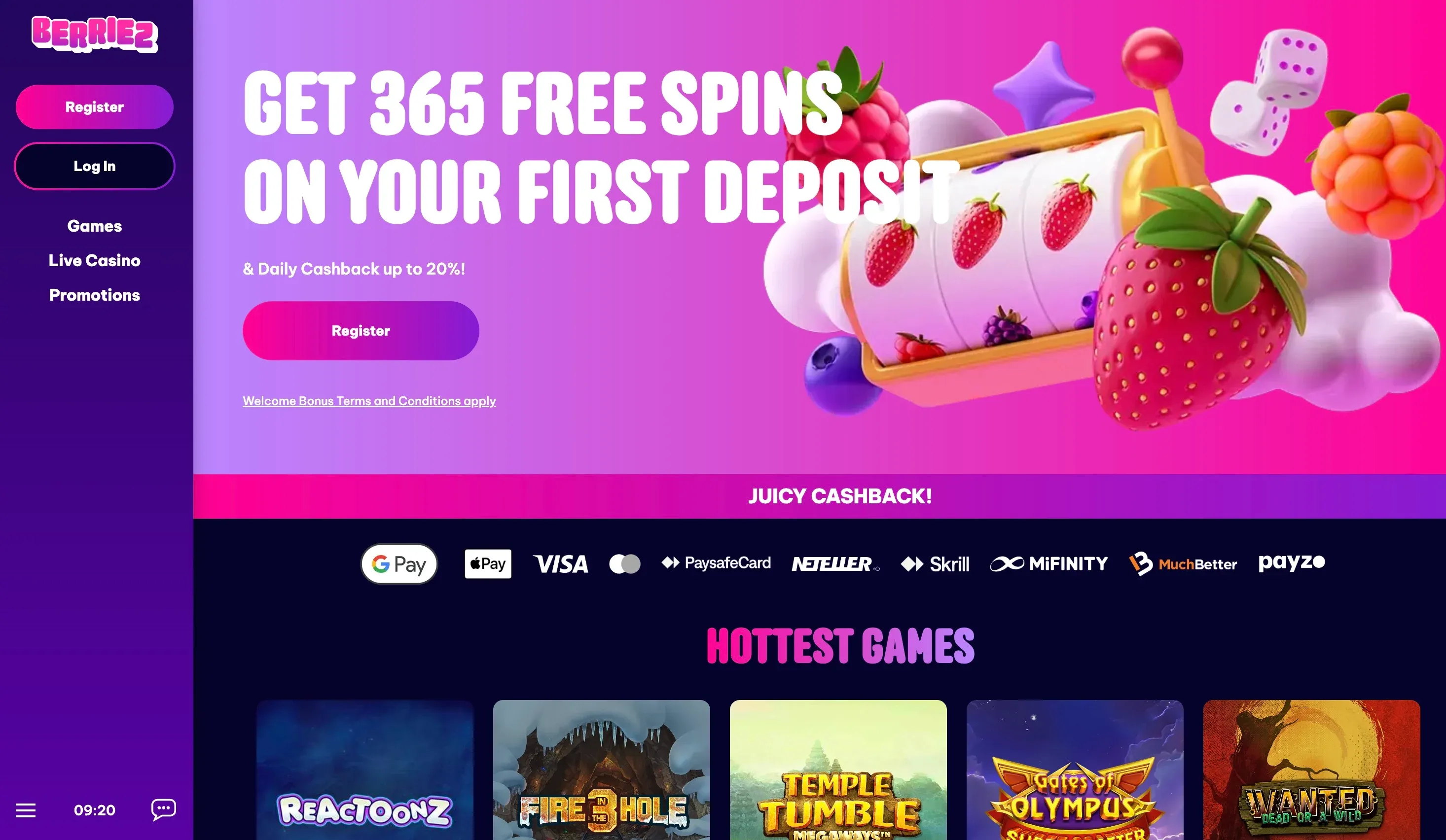
Task: Go to the Live Casino section
Action: 95,260
